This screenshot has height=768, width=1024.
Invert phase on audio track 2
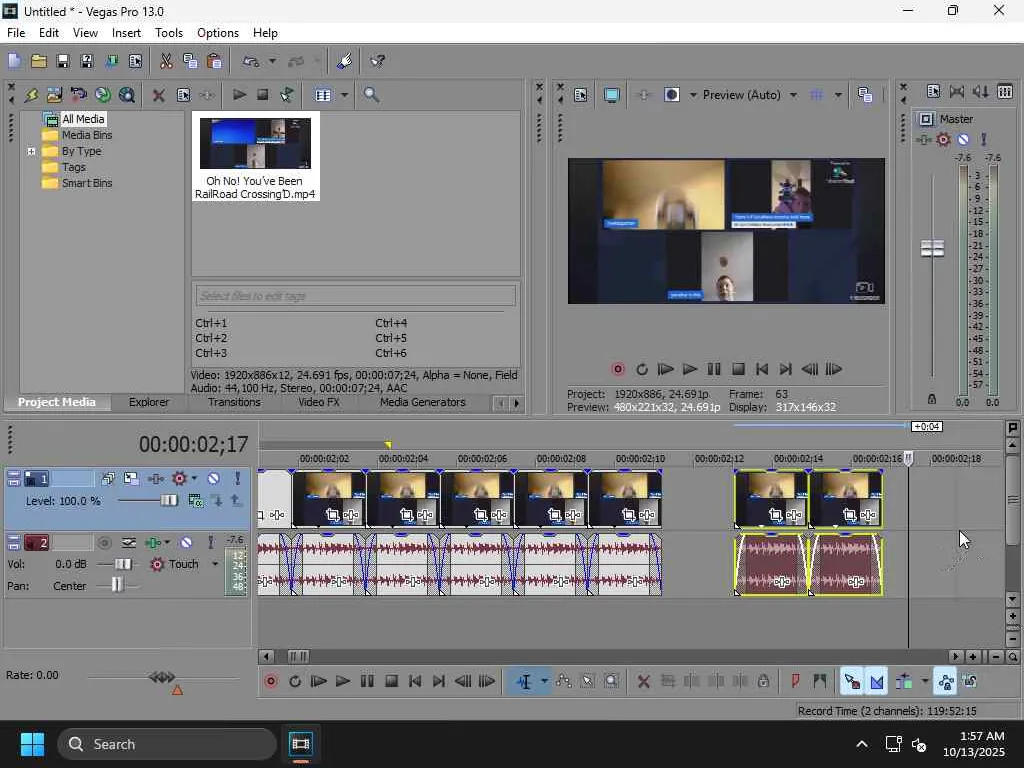point(129,543)
